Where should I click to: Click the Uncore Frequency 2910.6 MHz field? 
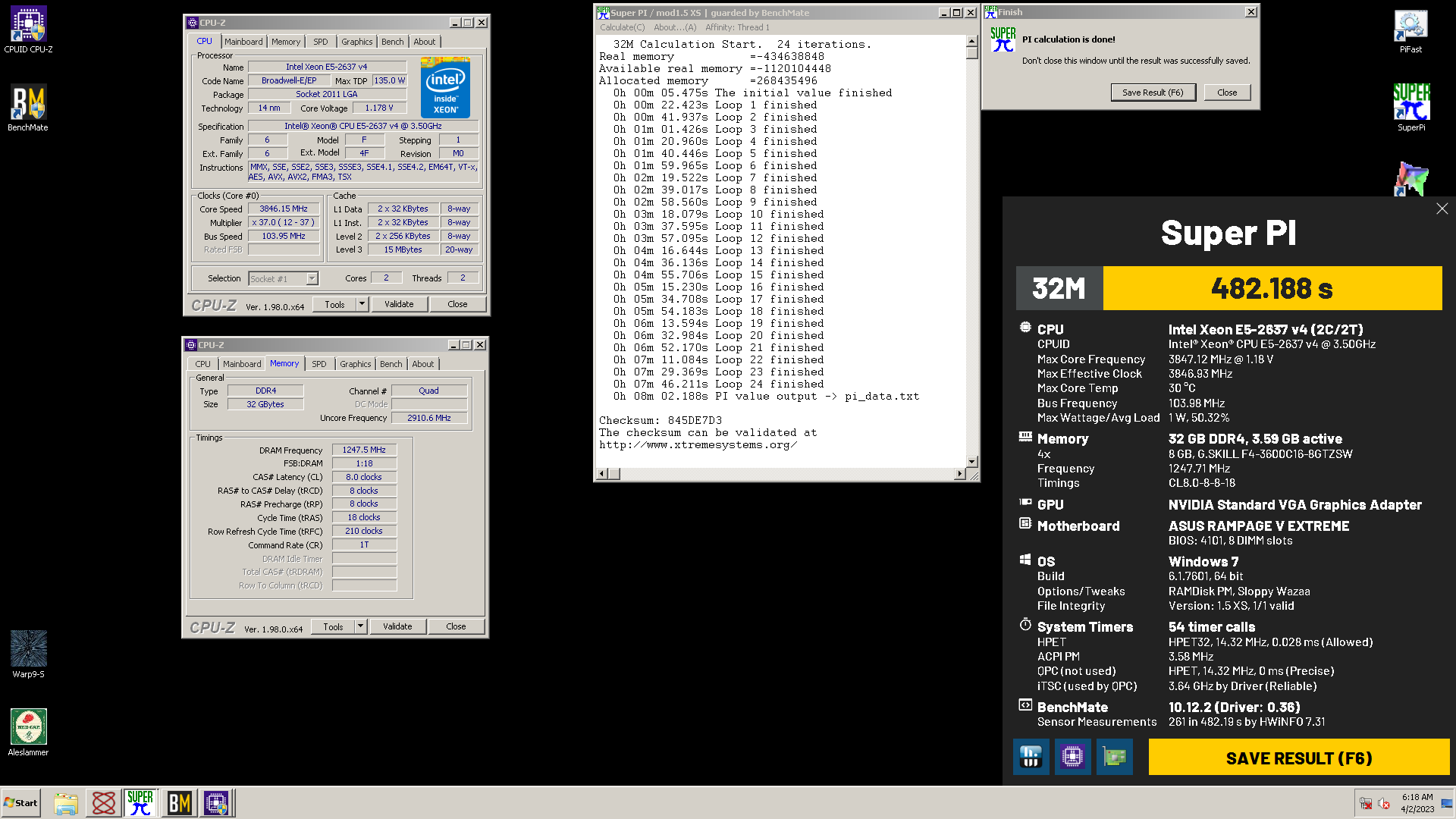[x=429, y=418]
